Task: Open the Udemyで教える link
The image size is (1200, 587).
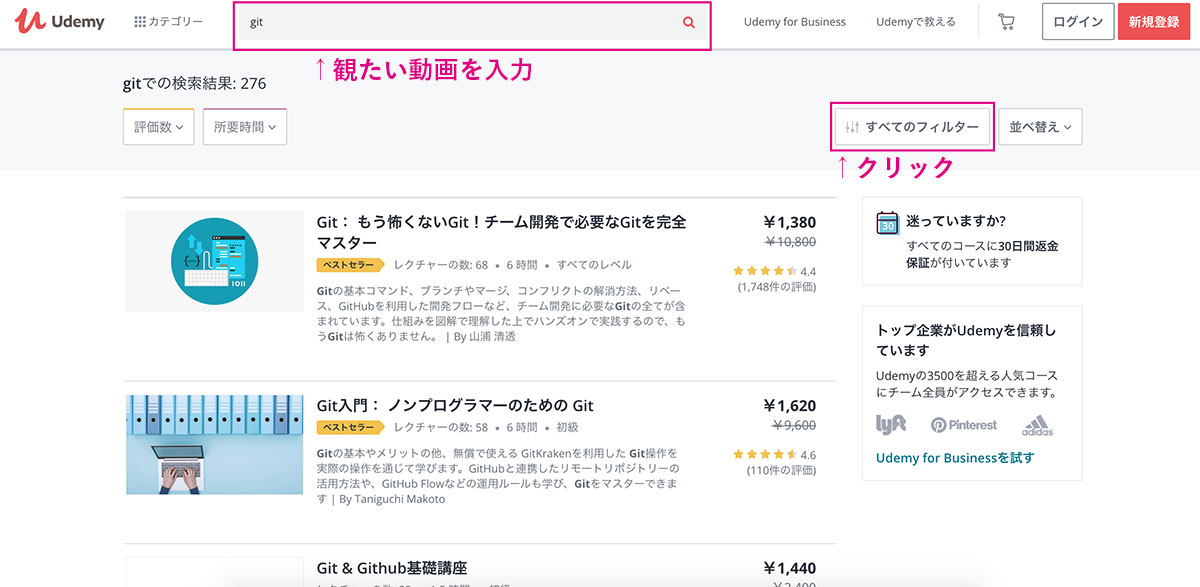Action: tap(915, 22)
